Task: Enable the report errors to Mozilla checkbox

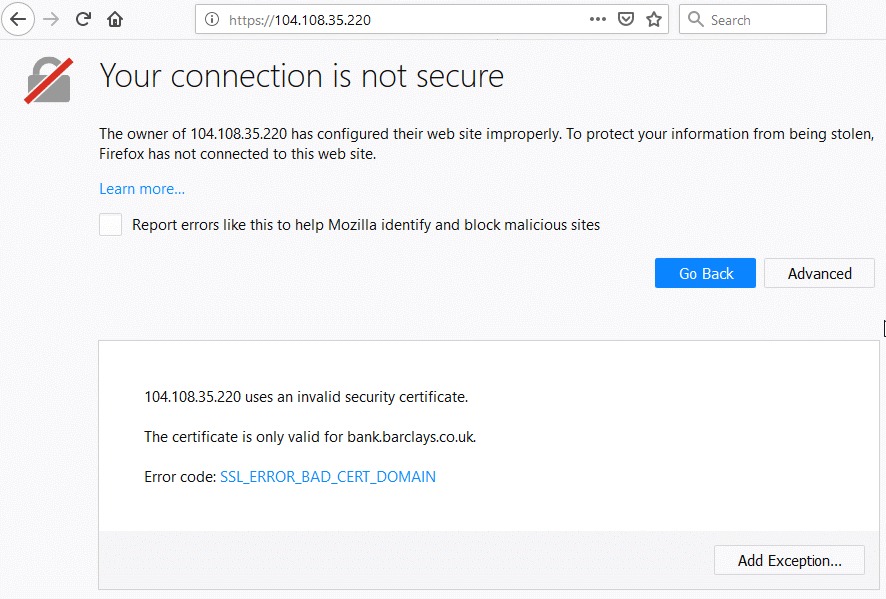Action: [x=111, y=225]
